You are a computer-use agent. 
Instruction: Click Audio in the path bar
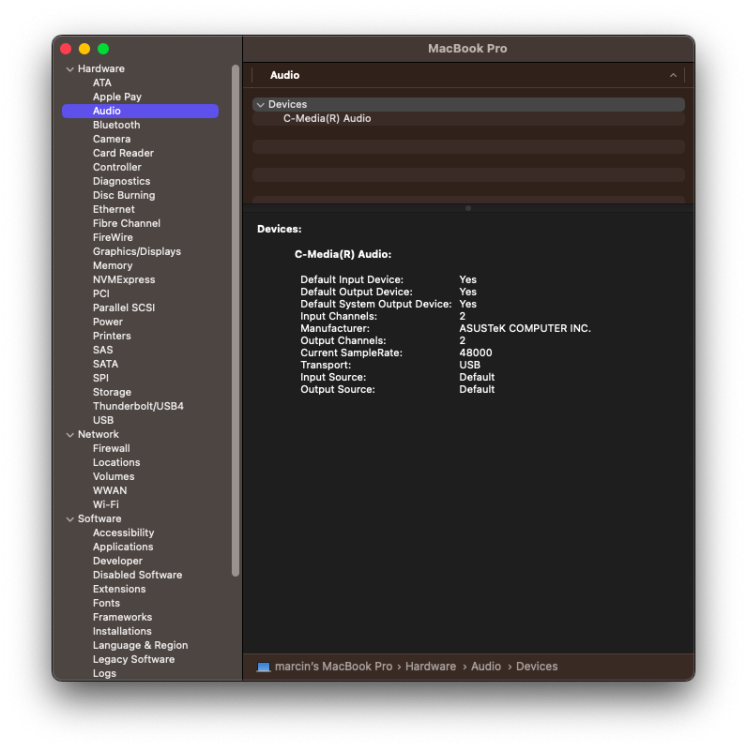[486, 666]
